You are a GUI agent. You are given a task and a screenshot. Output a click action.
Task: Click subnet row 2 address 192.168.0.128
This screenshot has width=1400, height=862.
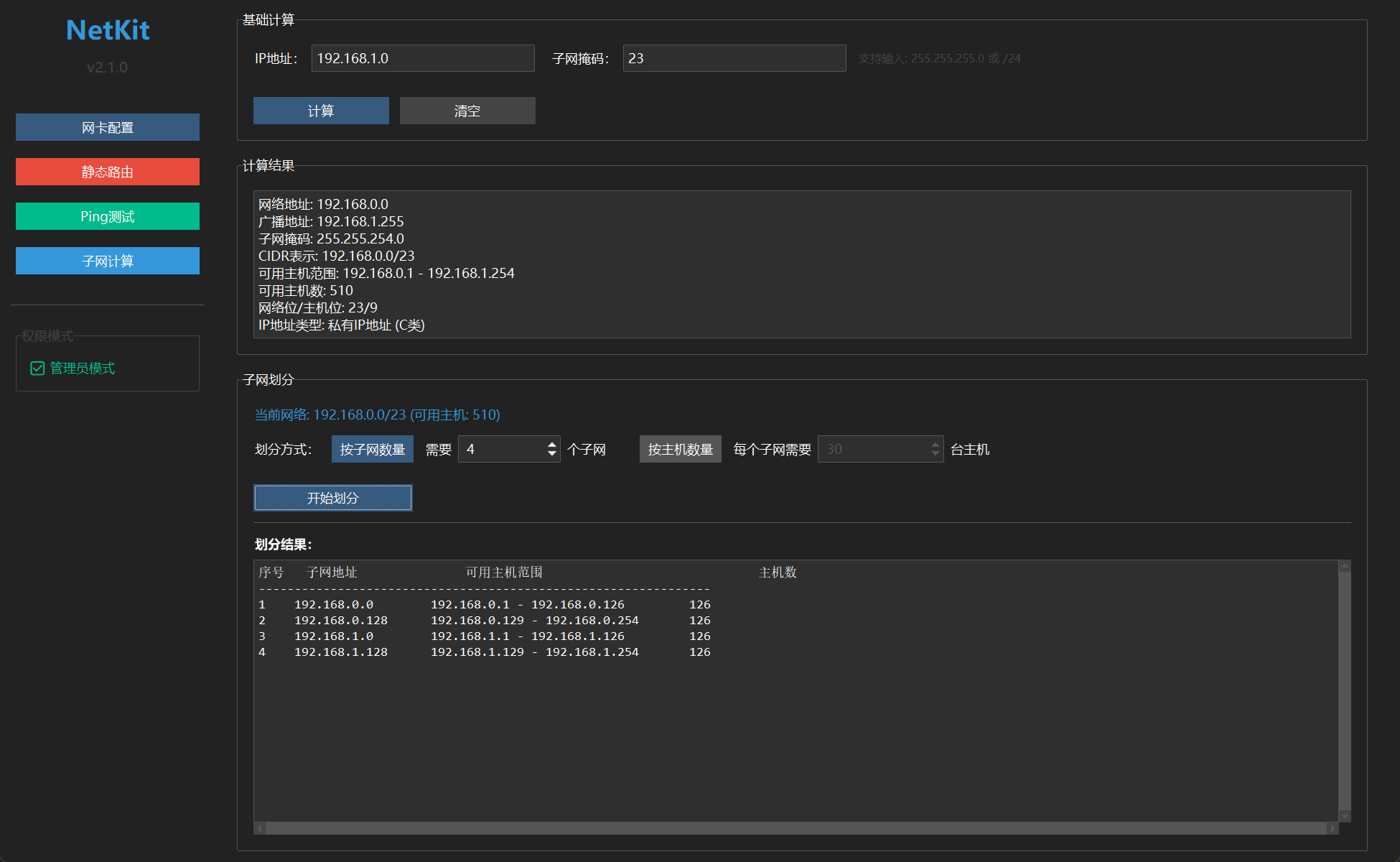(341, 621)
